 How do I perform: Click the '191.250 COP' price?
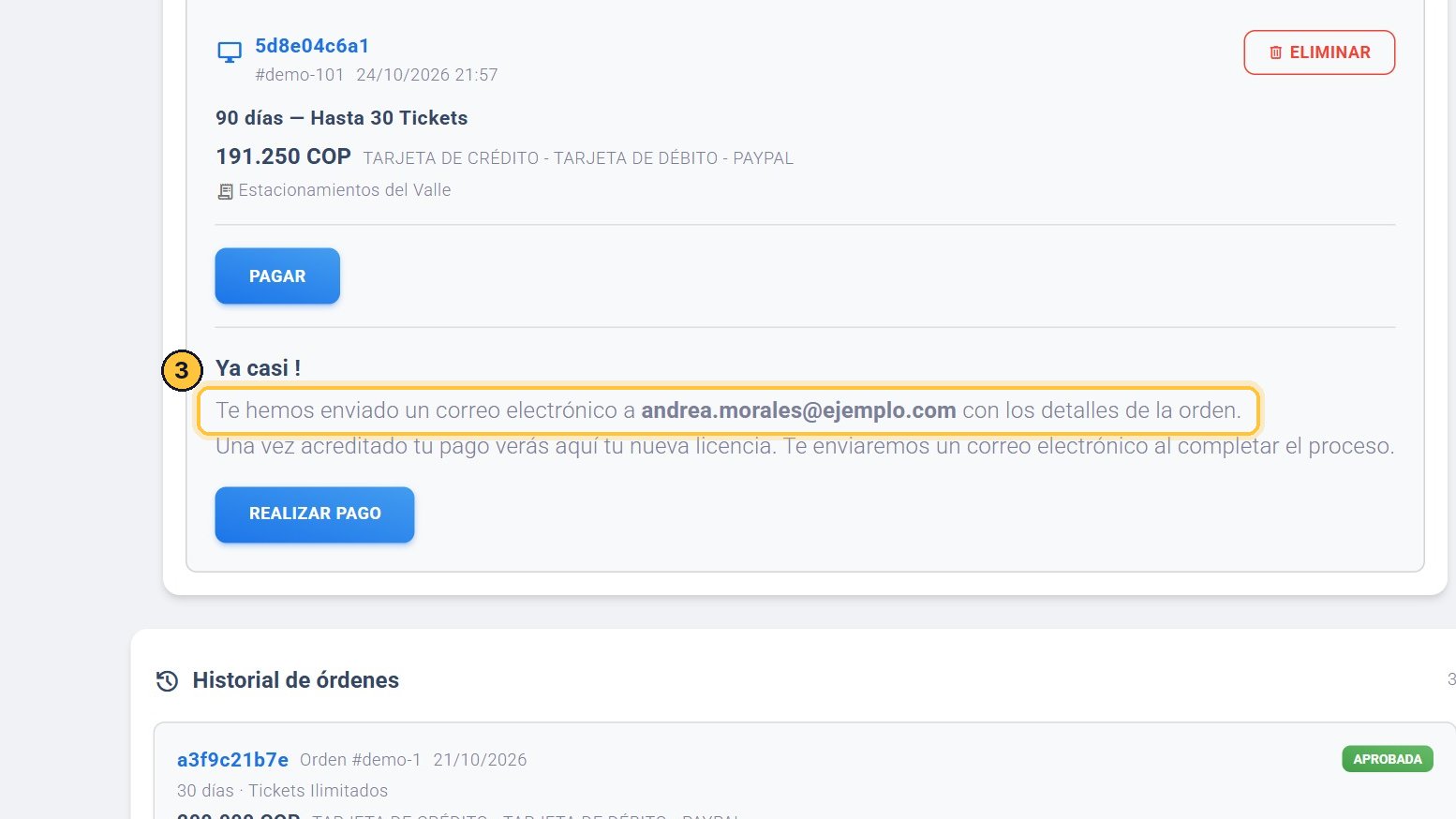point(283,156)
